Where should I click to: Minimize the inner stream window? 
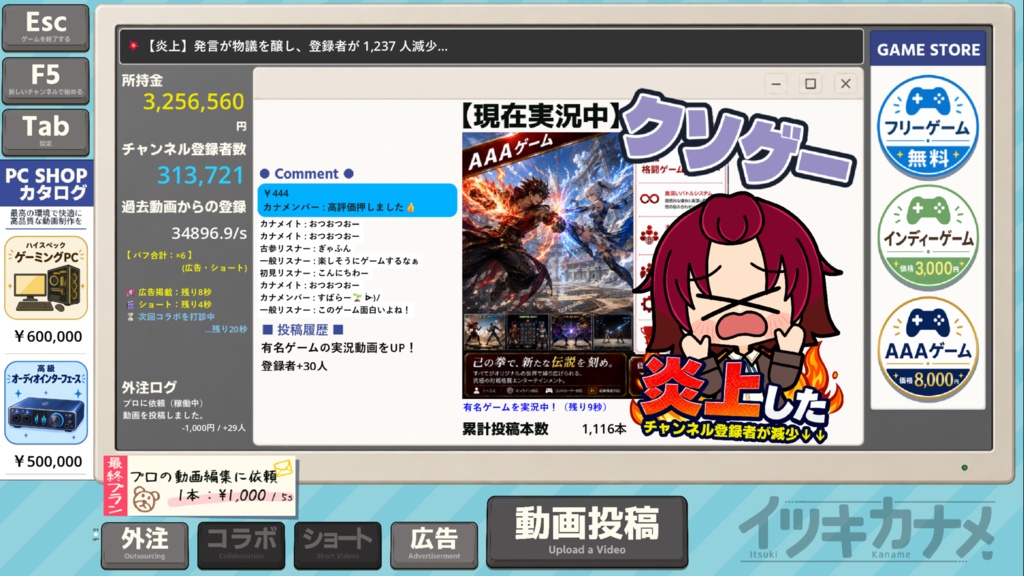tap(776, 84)
